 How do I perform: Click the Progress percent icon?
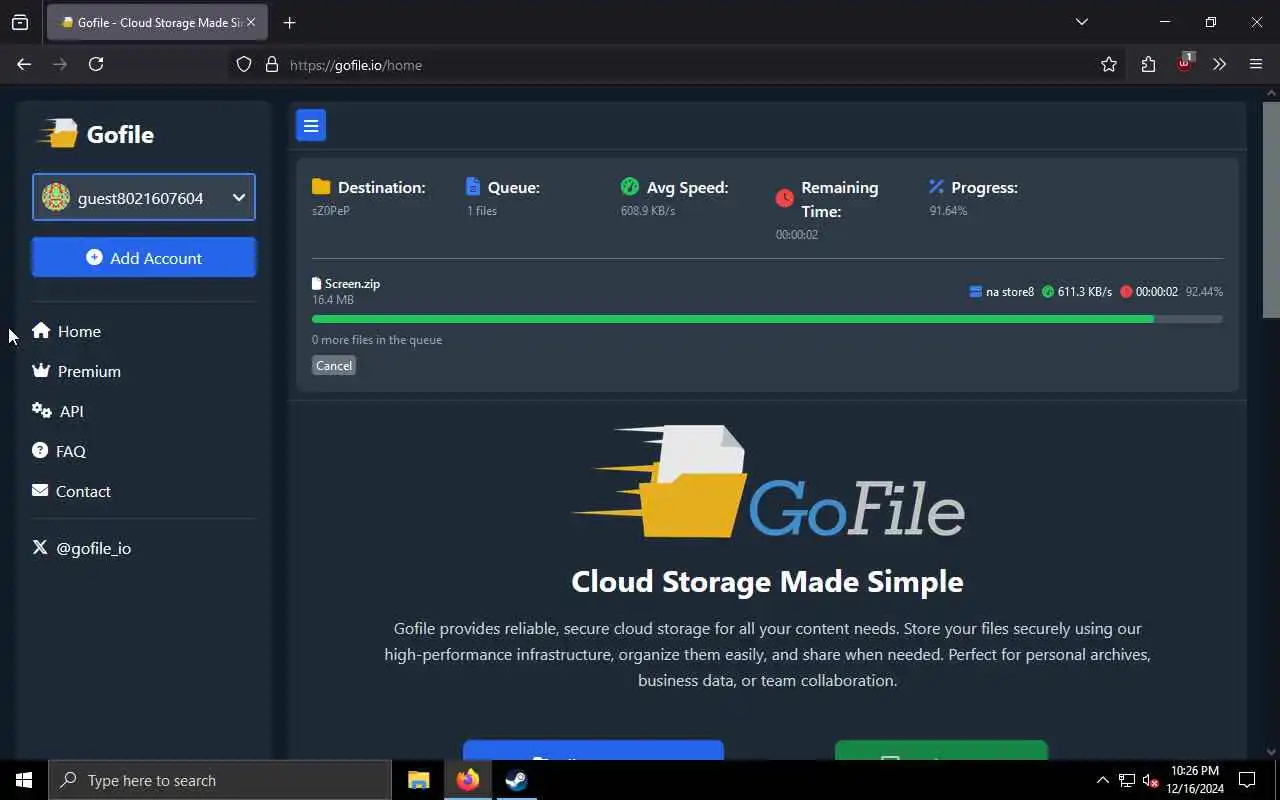coord(936,187)
